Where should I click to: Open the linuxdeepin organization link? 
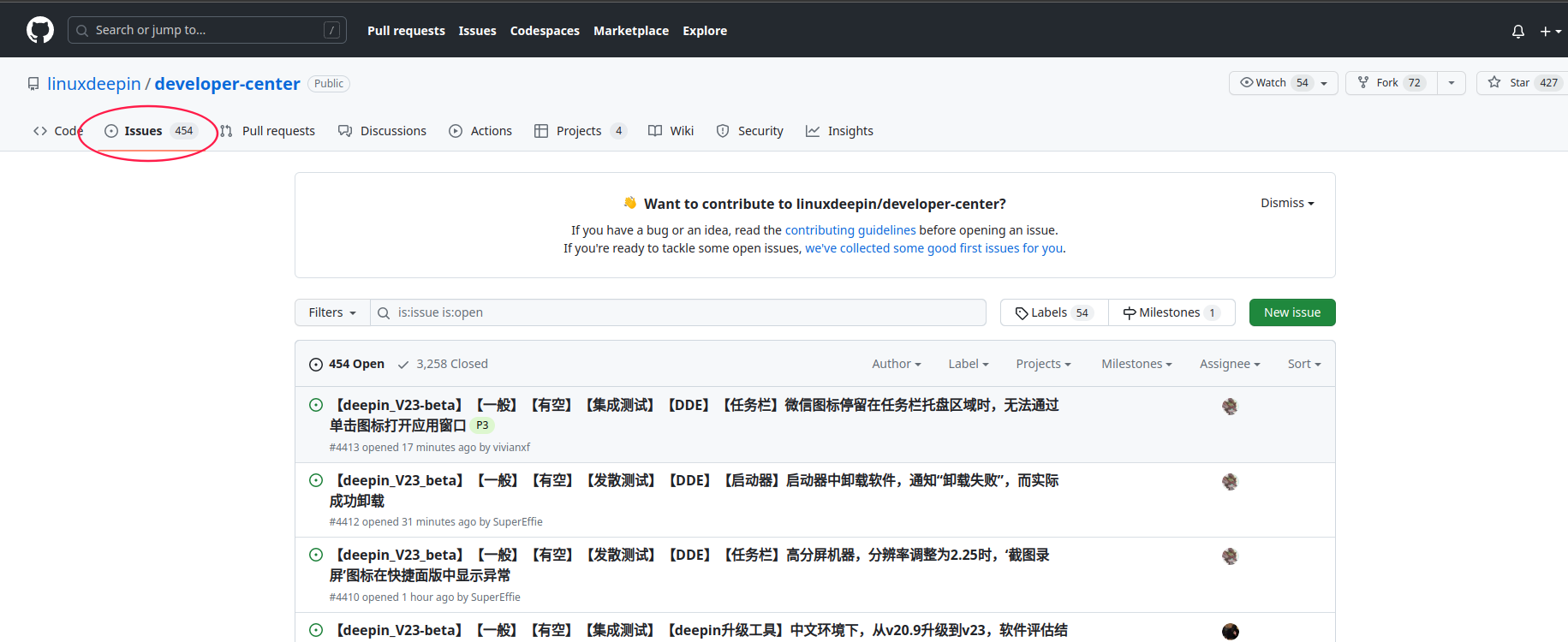94,84
